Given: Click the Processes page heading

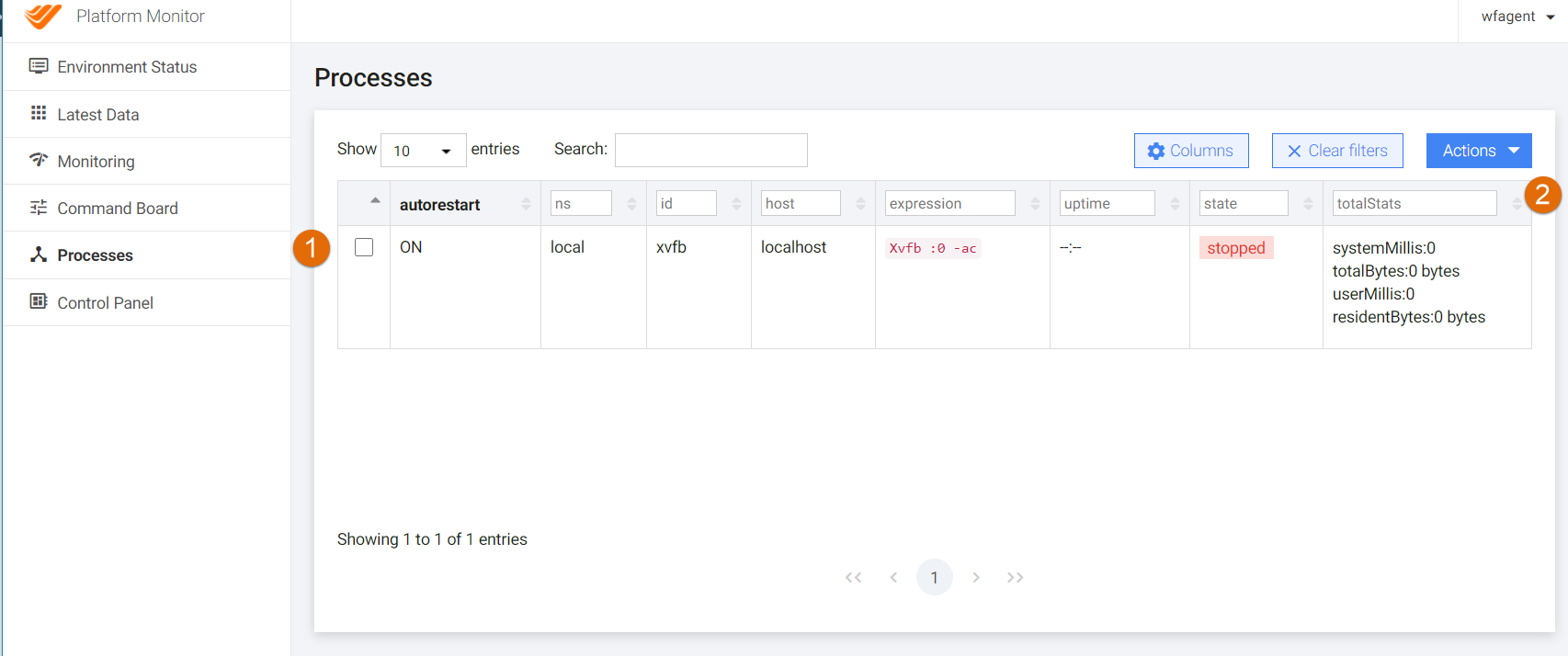Looking at the screenshot, I should click(373, 78).
